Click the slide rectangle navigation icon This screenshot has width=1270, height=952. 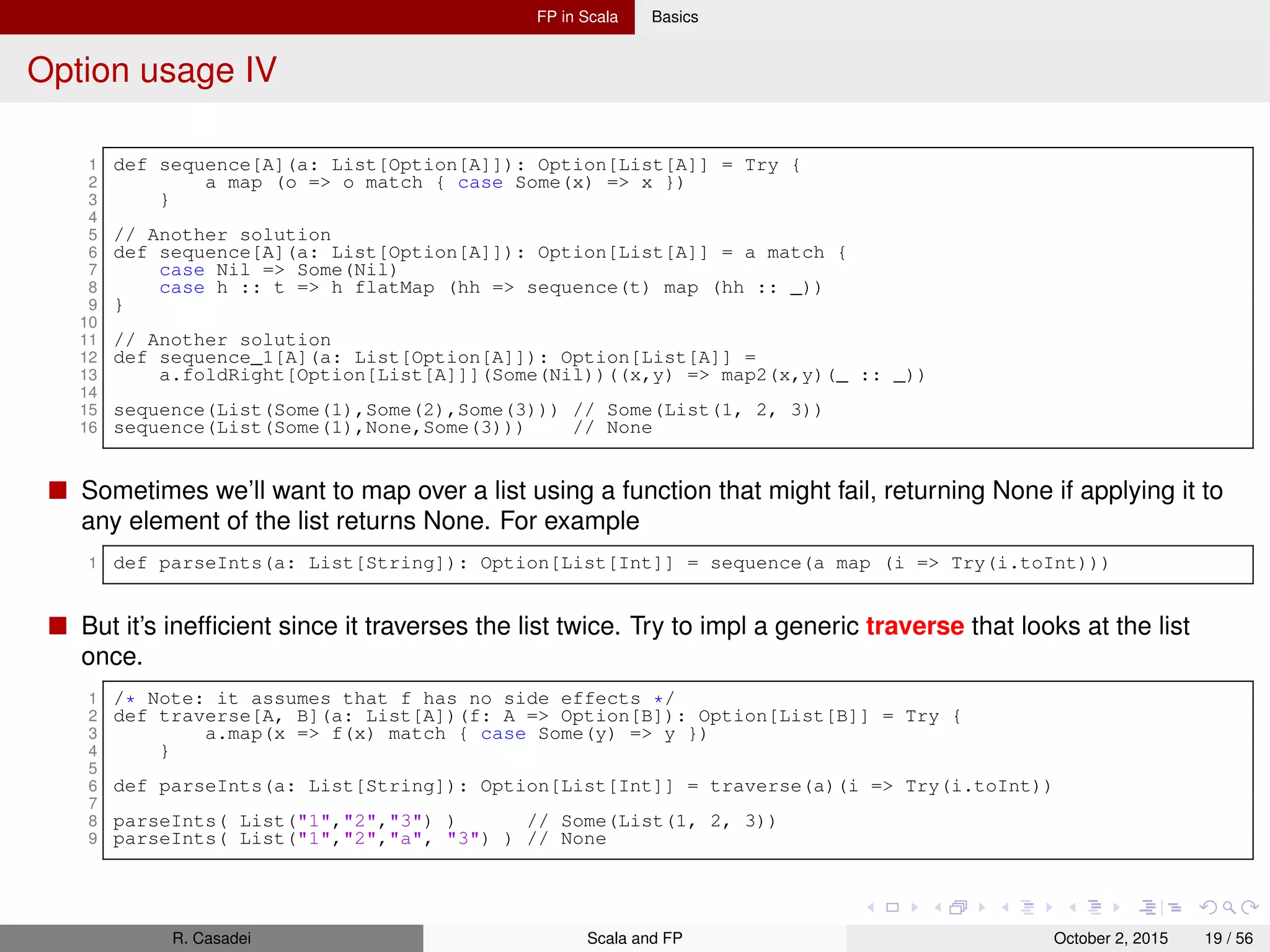[892, 907]
